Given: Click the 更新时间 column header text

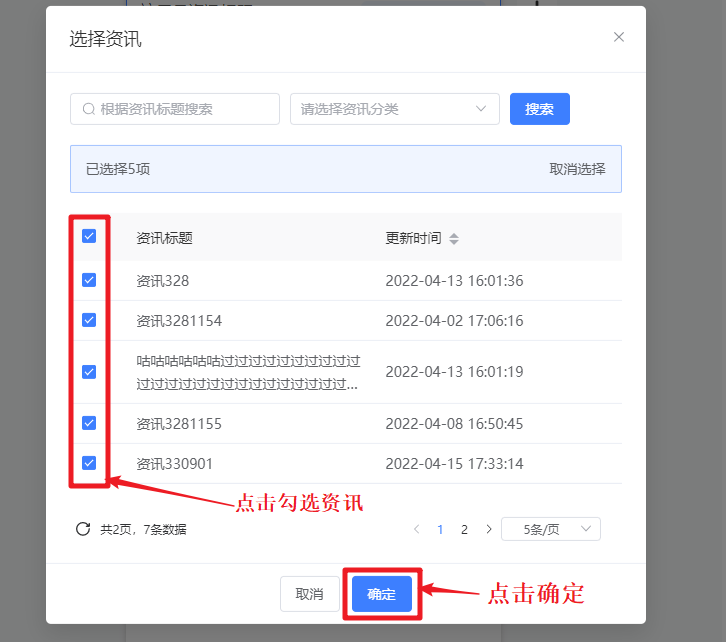Looking at the screenshot, I should [413, 238].
